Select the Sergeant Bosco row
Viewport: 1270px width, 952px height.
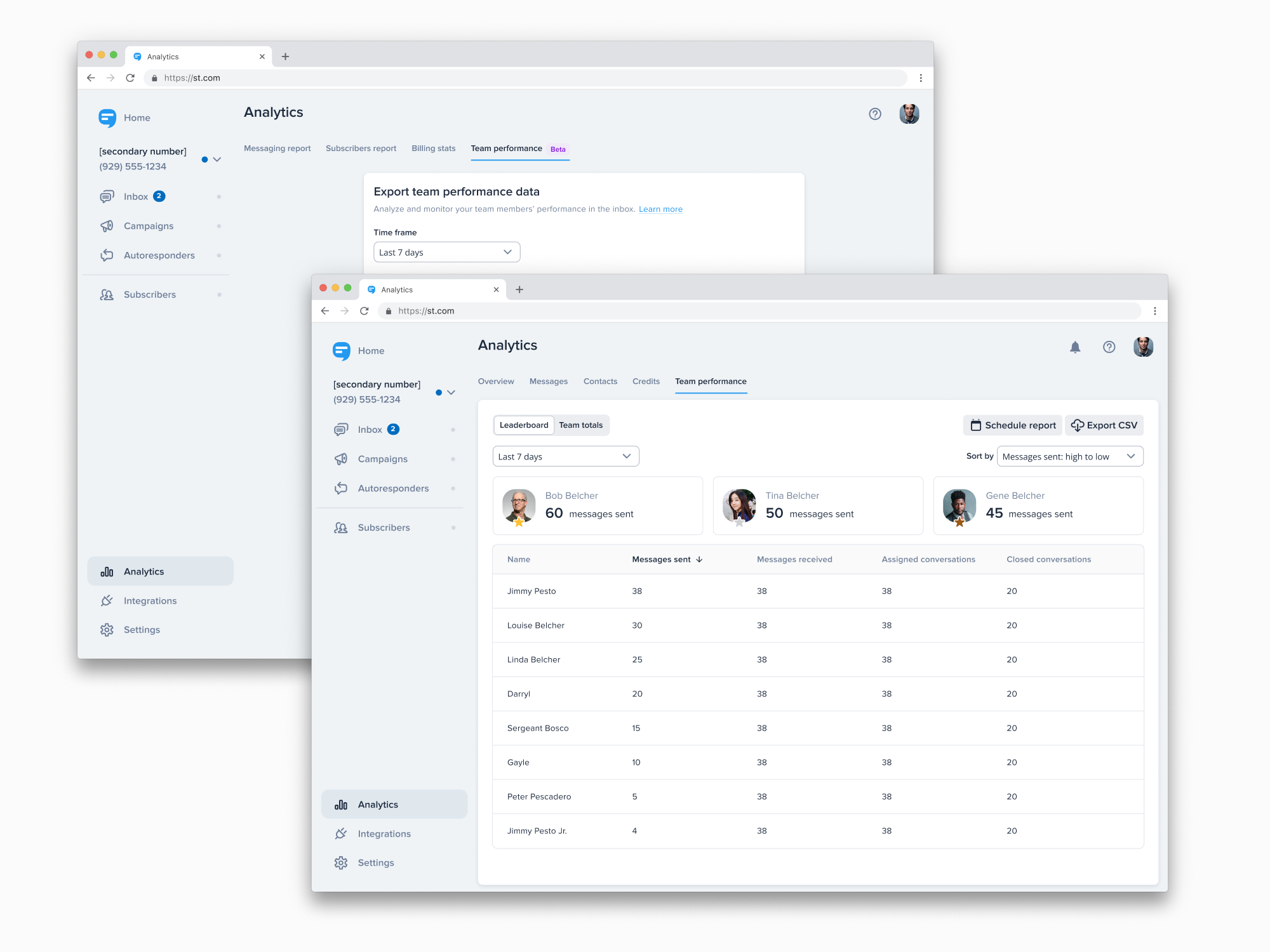pos(818,729)
